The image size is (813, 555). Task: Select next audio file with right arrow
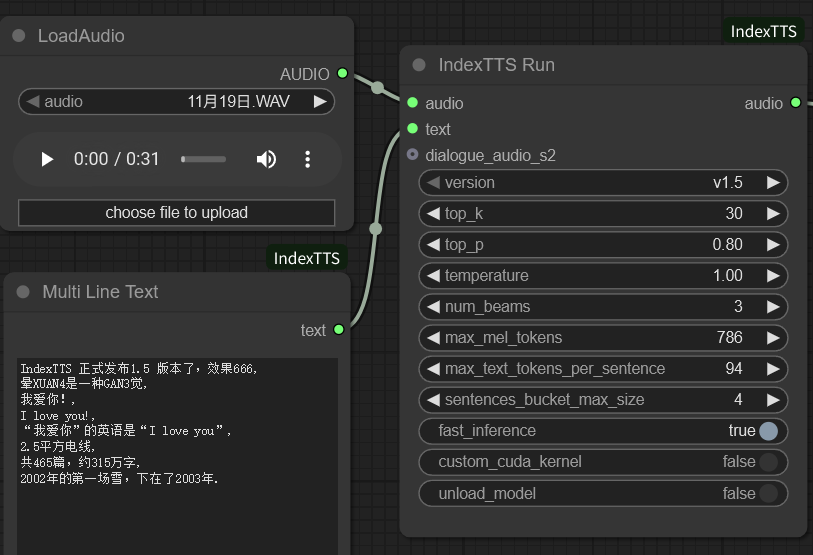point(320,101)
